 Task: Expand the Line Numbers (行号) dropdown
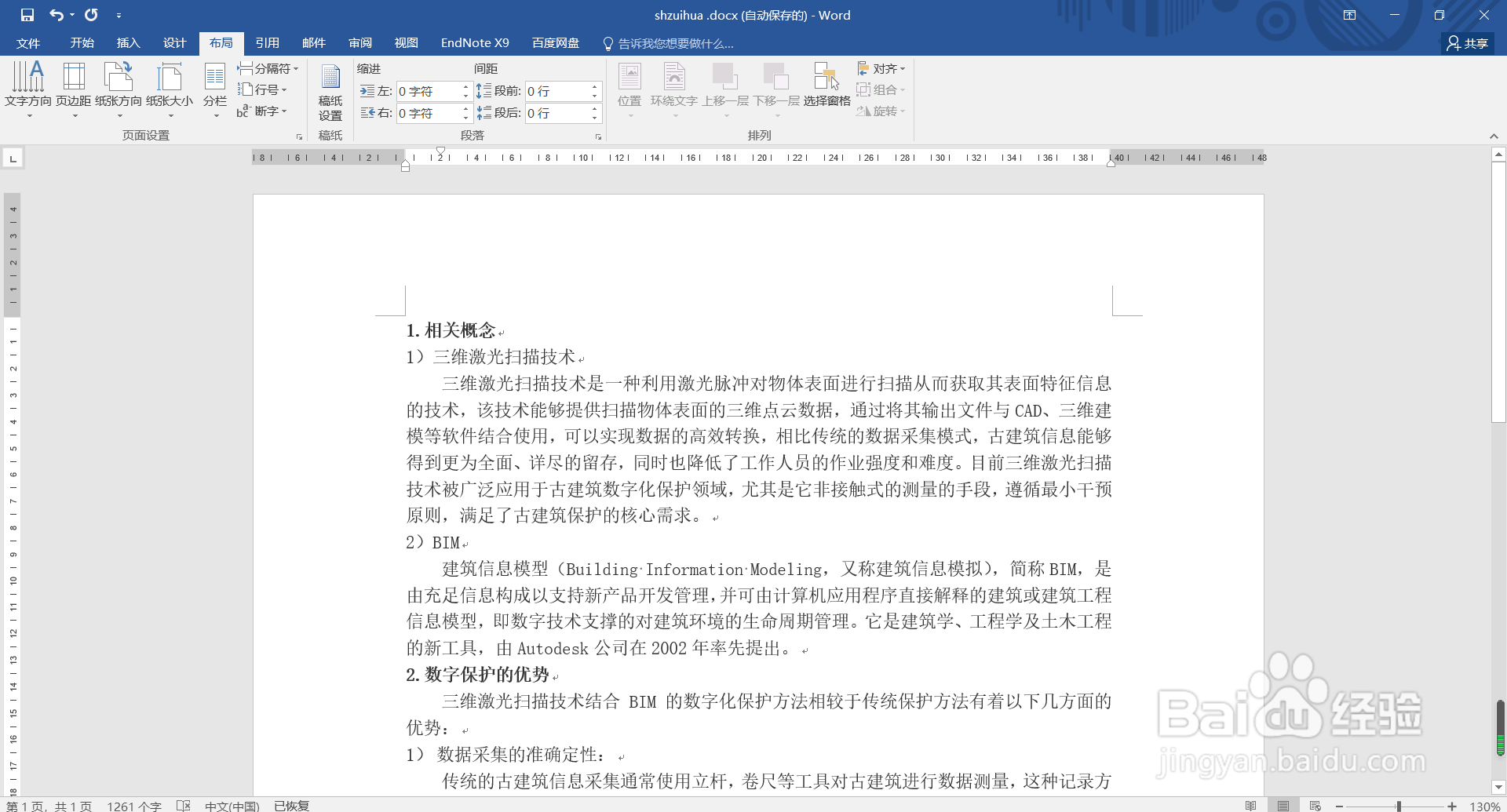pos(263,90)
